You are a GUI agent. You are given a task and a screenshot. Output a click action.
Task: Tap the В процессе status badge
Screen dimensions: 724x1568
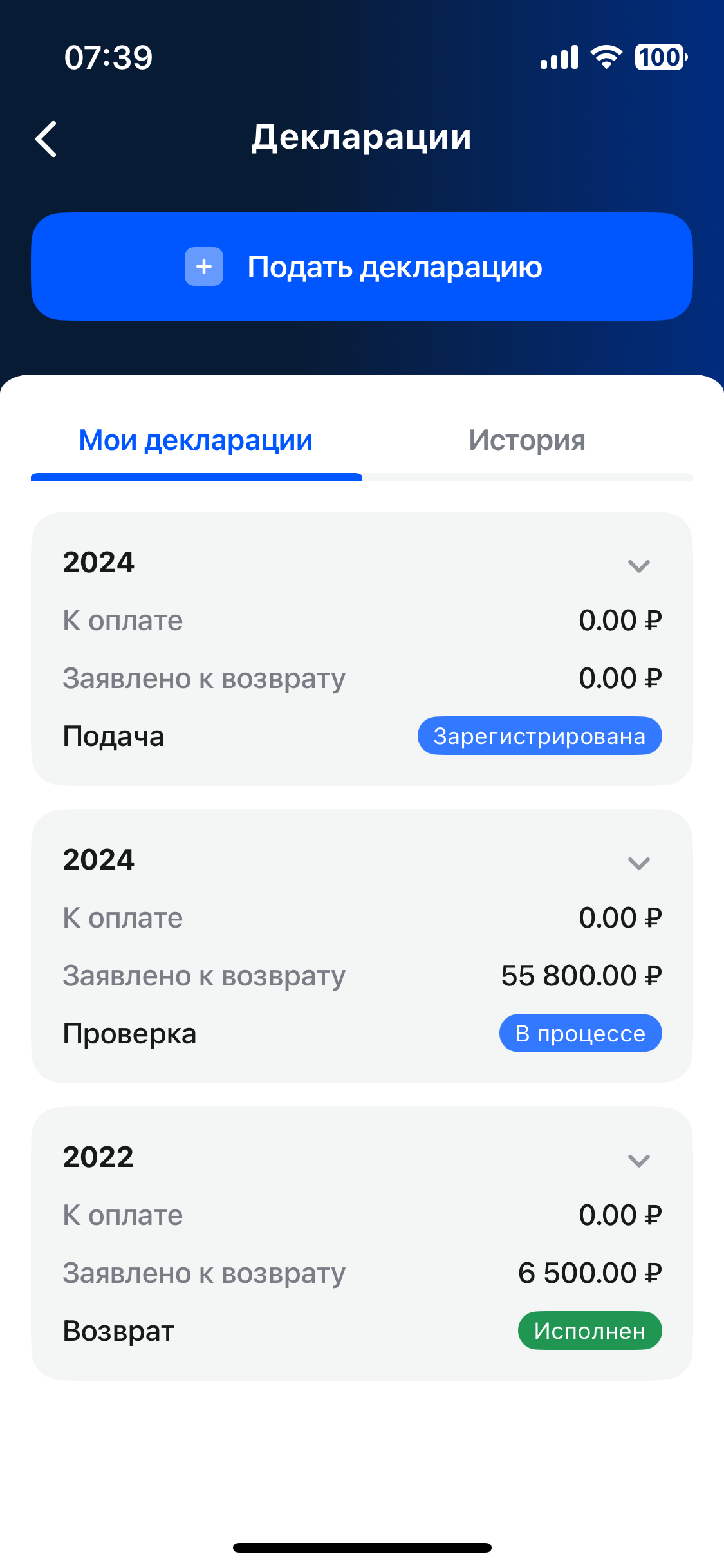pos(580,1033)
